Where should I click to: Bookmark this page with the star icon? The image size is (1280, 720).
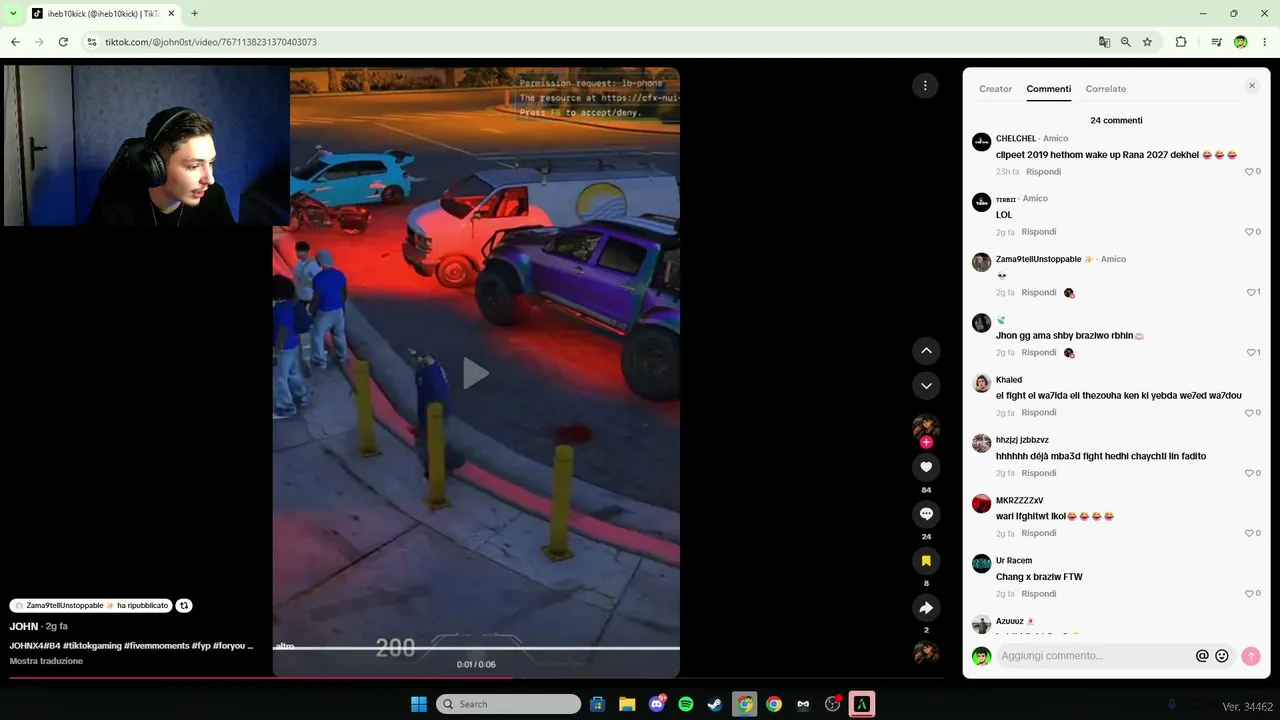tap(1148, 42)
